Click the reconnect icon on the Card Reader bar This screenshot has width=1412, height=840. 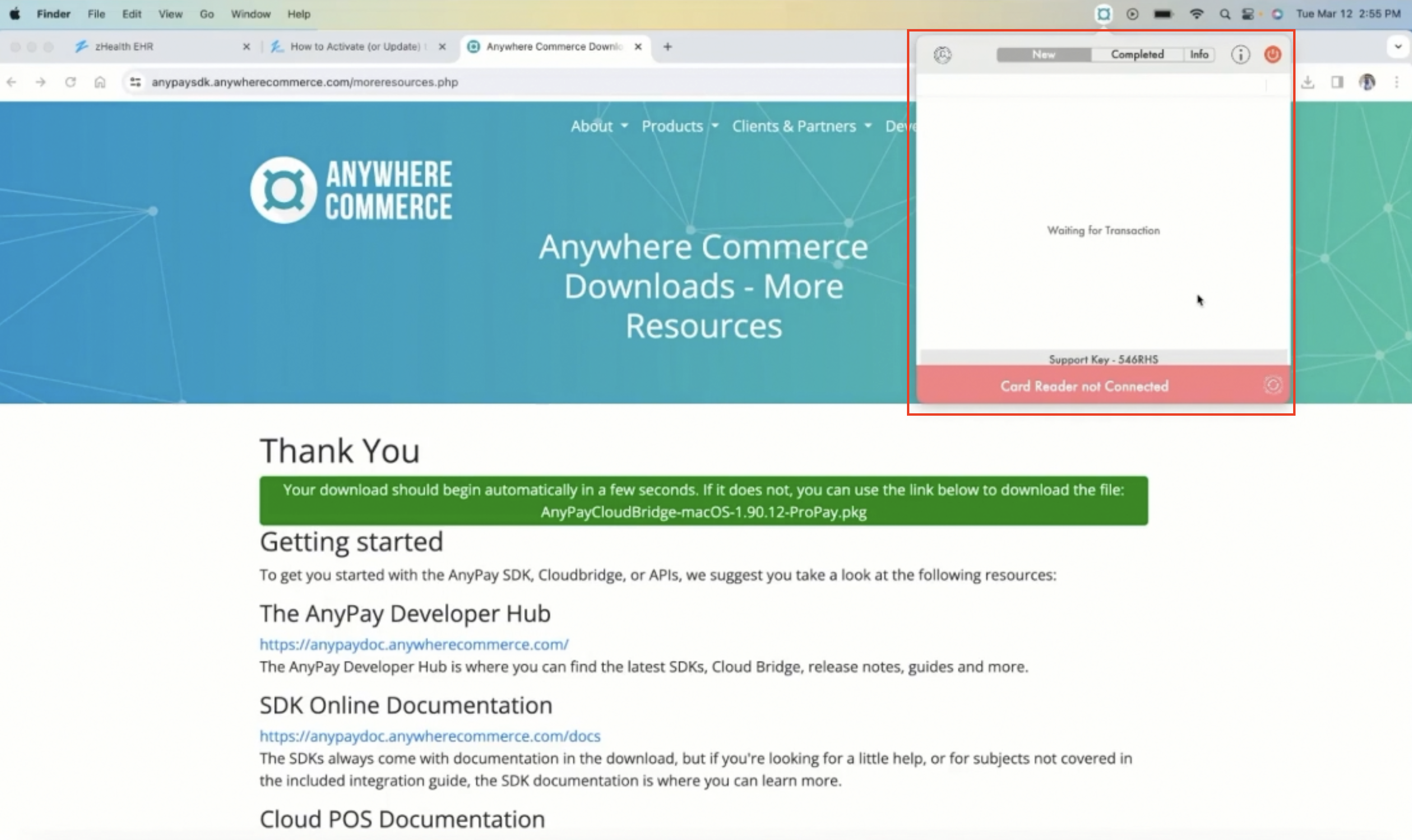point(1273,386)
